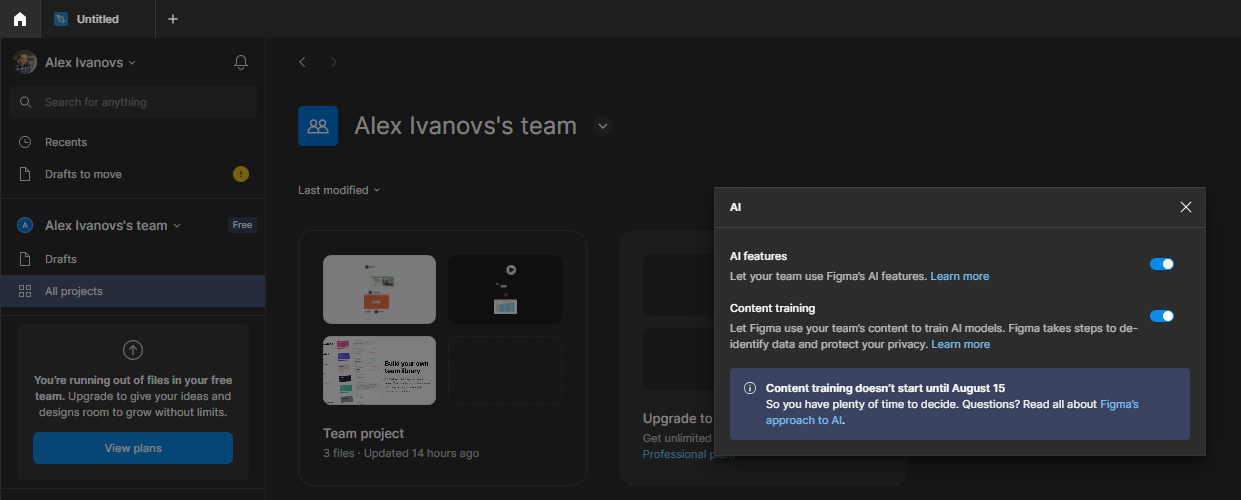Open the video file thumbnail
The width and height of the screenshot is (1241, 500).
[504, 289]
